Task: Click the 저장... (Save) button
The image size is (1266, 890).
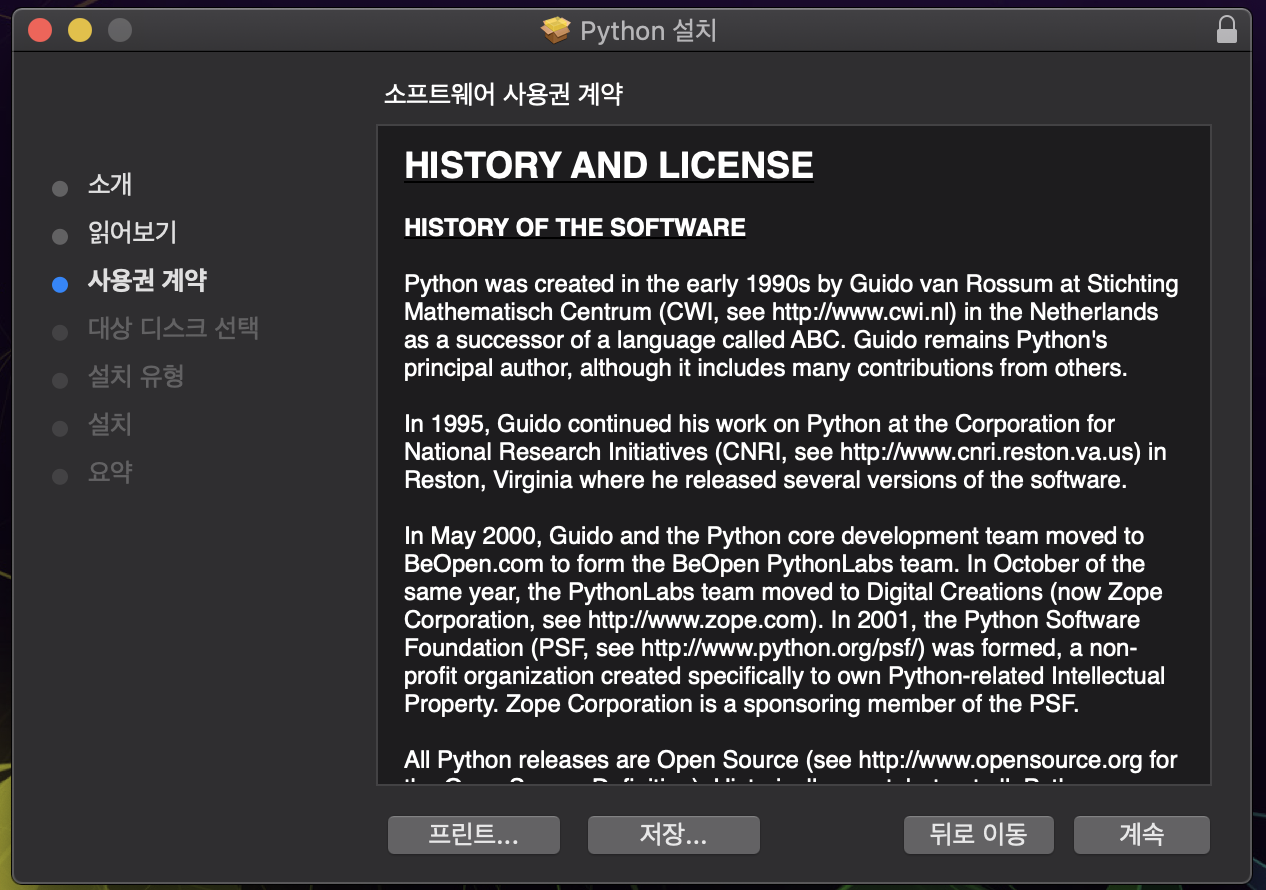Action: tap(673, 835)
